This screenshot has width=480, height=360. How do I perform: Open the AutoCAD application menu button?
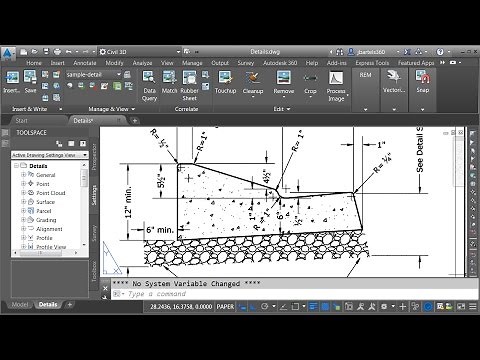point(8,53)
